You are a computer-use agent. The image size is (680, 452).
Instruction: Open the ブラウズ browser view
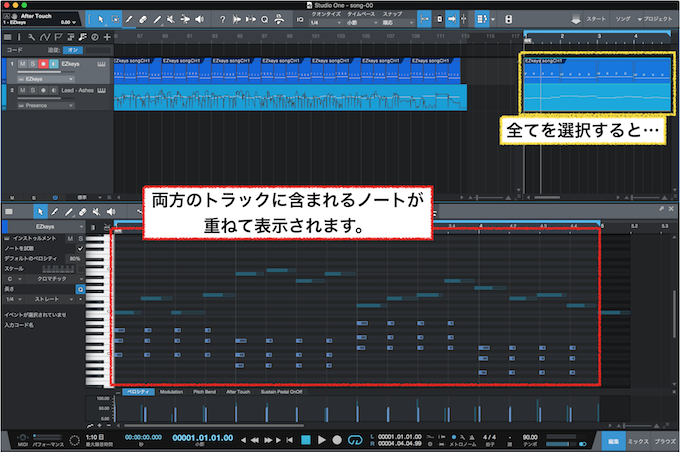(x=666, y=441)
